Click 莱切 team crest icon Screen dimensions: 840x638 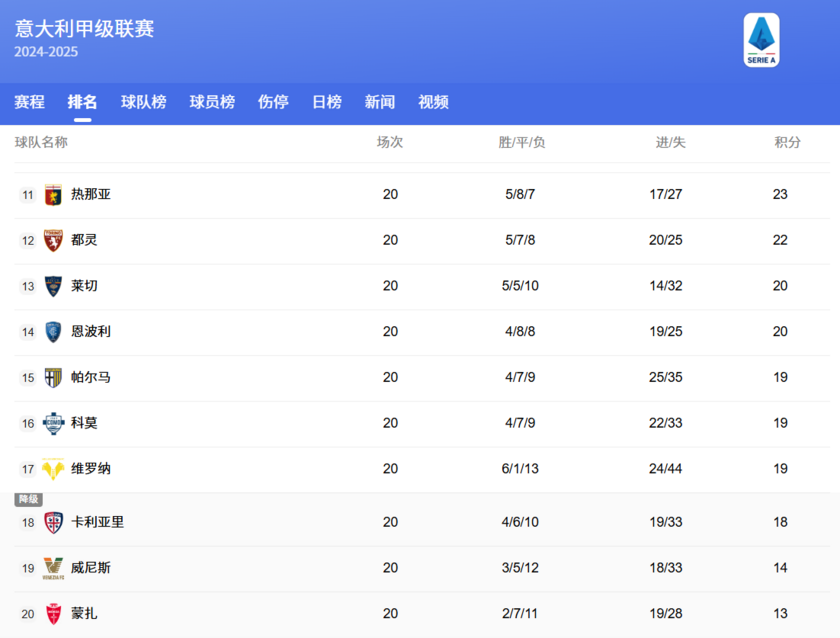click(51, 286)
